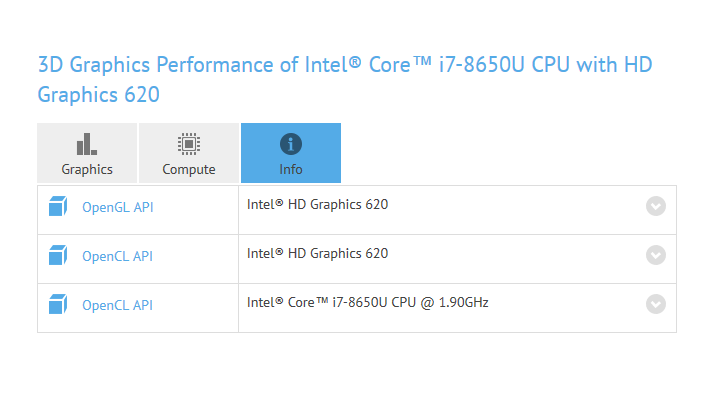Click the Graphics 620 part of the heading
Screen dimensions: 720x405
tap(98, 95)
